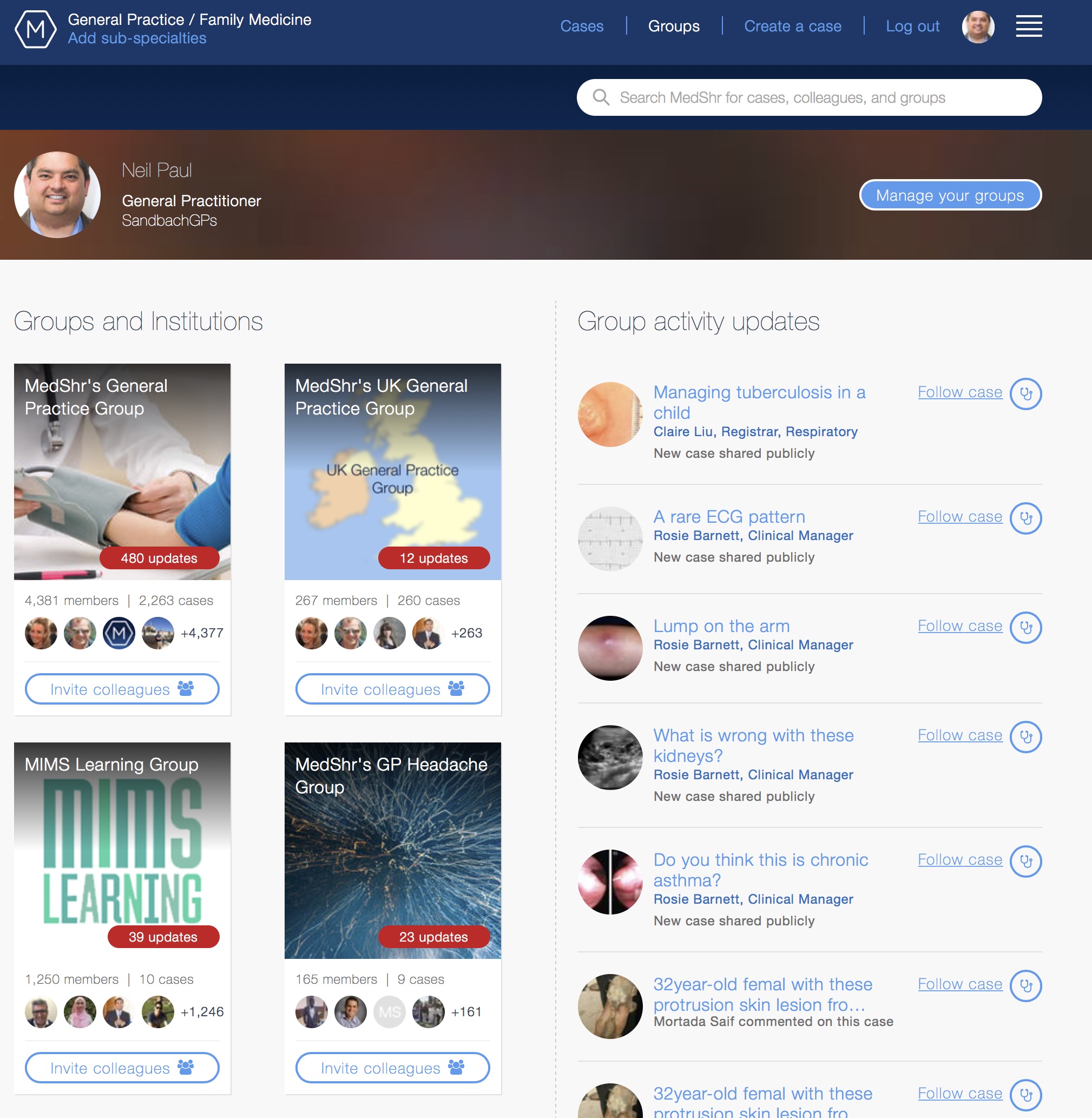Click Rosie Barnett under A rare ECG pattern
Image resolution: width=1092 pixels, height=1118 pixels.
click(x=753, y=536)
